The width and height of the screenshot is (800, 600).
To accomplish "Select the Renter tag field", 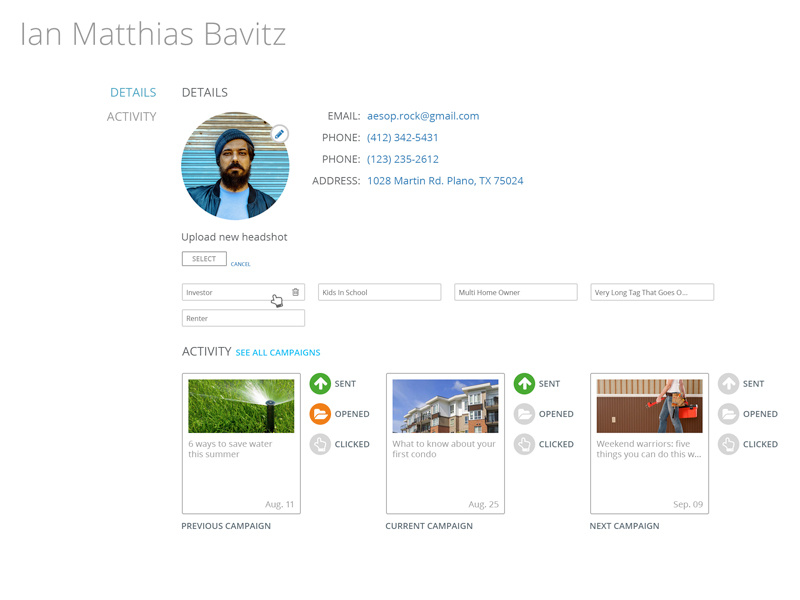I will coord(243,318).
